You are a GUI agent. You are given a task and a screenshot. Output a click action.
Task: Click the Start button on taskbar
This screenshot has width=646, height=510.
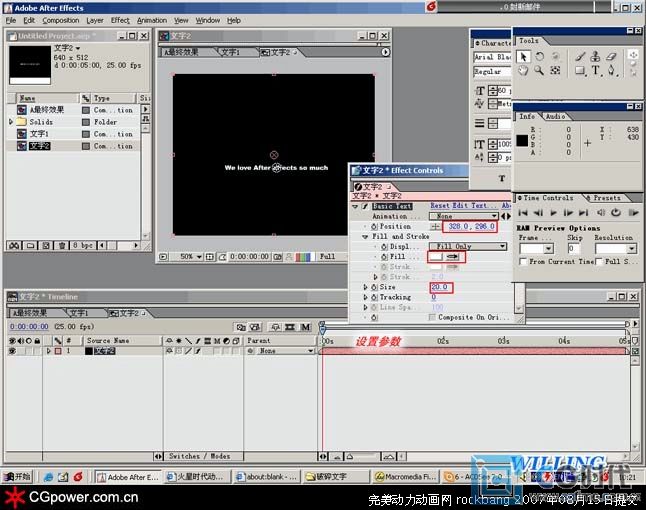click(x=17, y=477)
